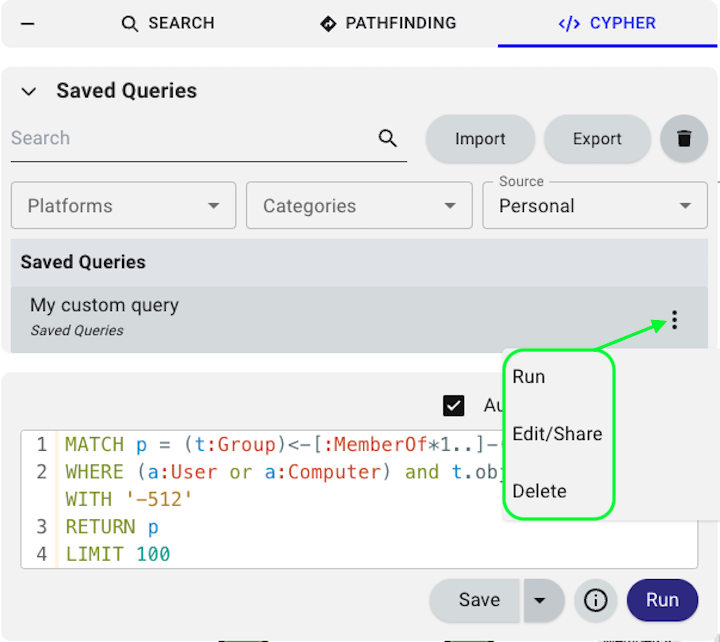This screenshot has height=642, width=720.
Task: Click the trash delete icon button
Action: pyautogui.click(x=684, y=139)
